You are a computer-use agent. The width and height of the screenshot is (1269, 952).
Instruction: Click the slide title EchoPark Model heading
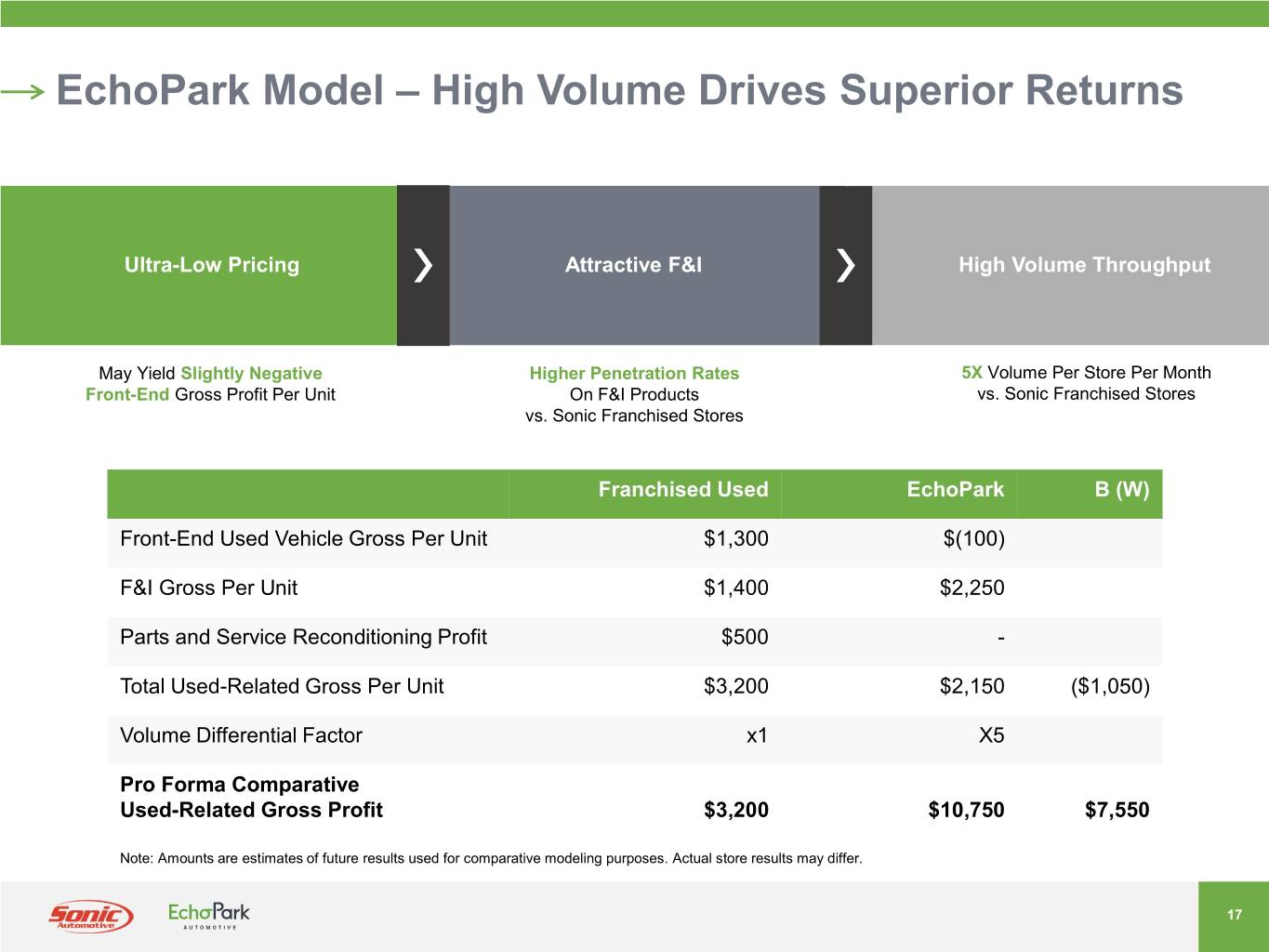[619, 91]
